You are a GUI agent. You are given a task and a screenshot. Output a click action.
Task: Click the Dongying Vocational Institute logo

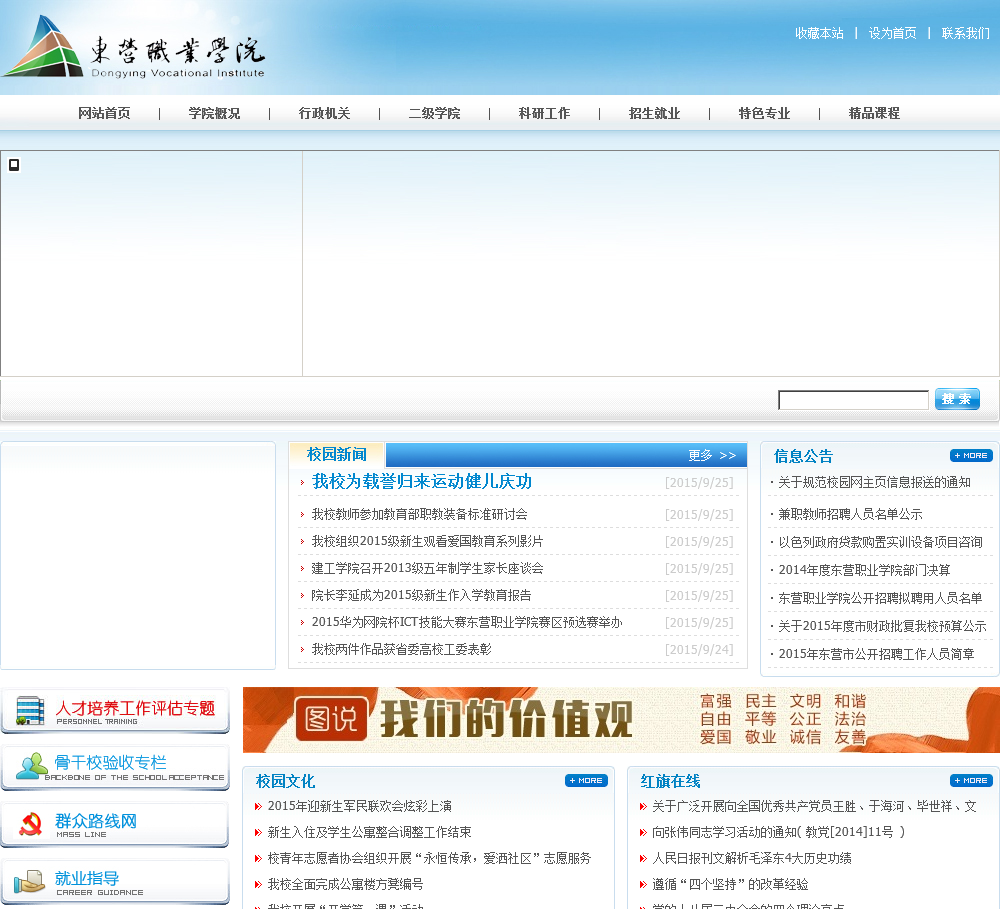(x=133, y=48)
